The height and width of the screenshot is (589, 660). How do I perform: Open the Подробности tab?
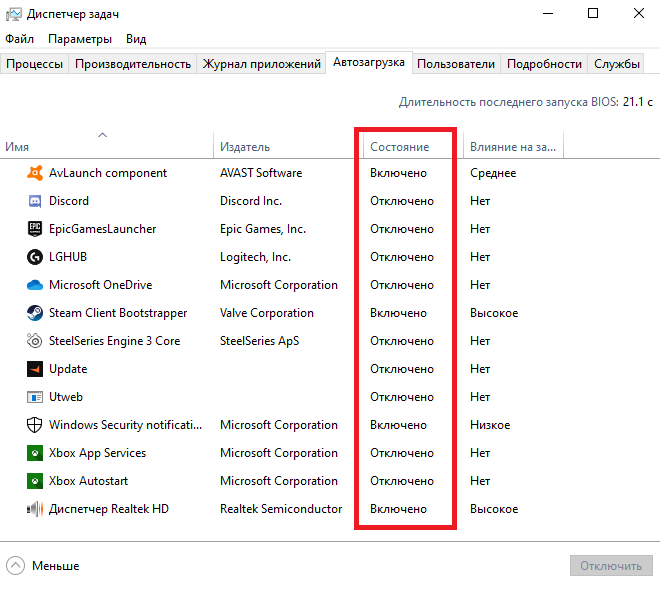pyautogui.click(x=544, y=64)
